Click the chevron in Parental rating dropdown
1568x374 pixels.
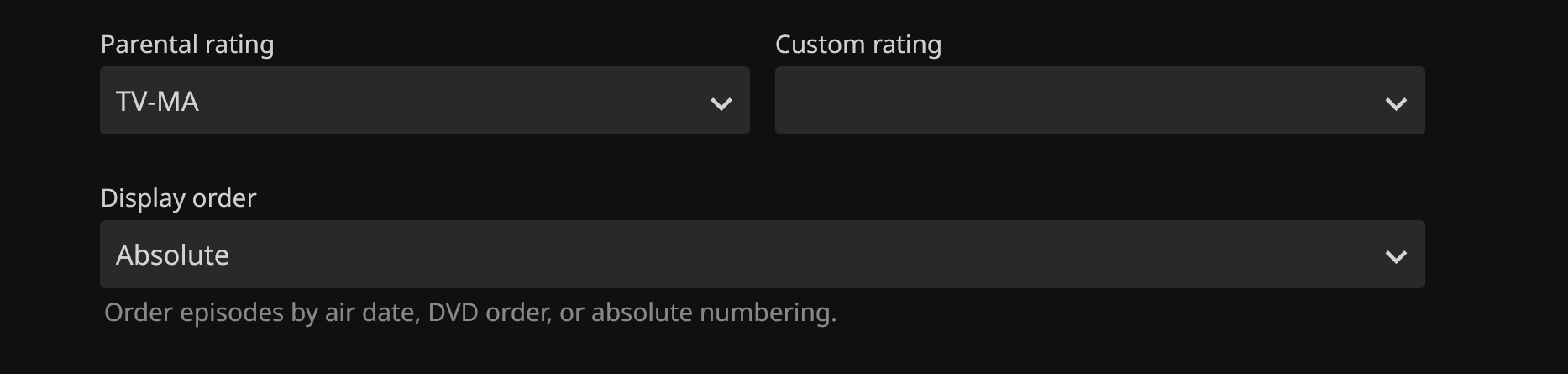(x=721, y=103)
